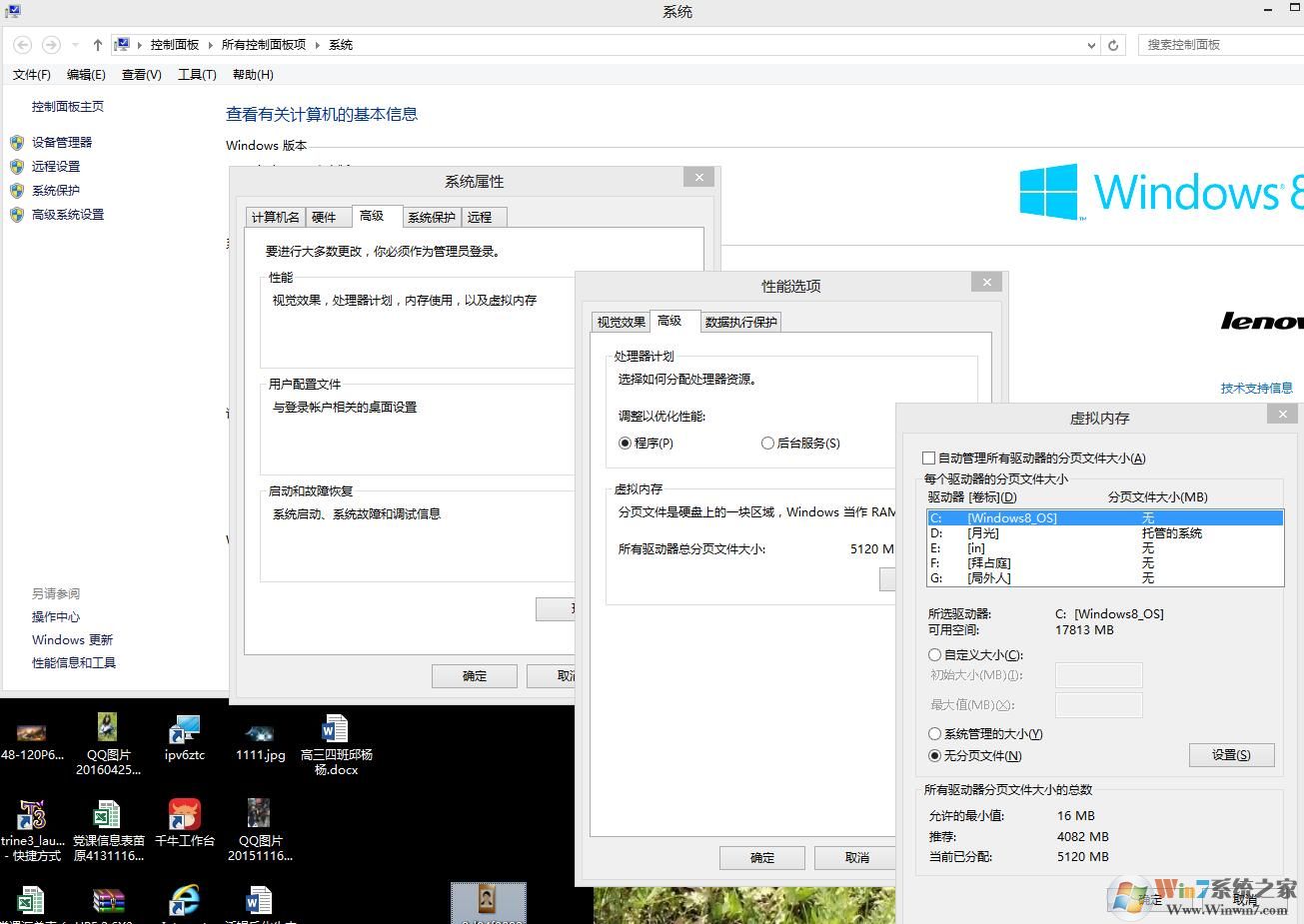
Task: Click the 设置(S) button
Action: (x=1231, y=755)
